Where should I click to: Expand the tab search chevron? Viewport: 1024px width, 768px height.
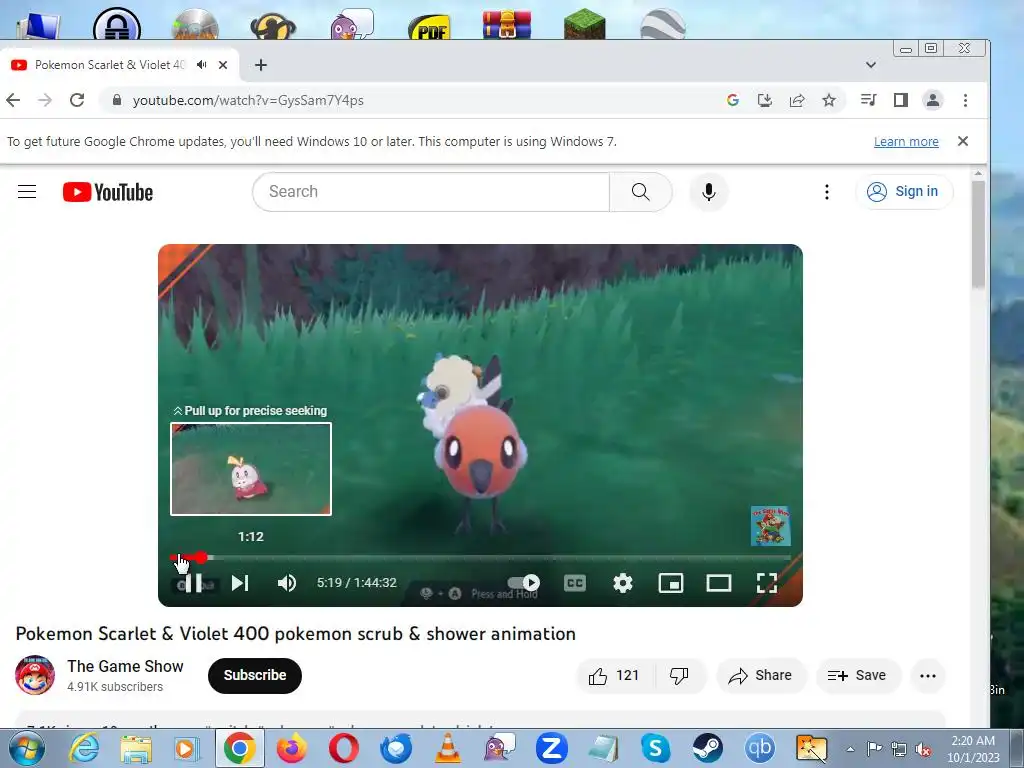871,65
